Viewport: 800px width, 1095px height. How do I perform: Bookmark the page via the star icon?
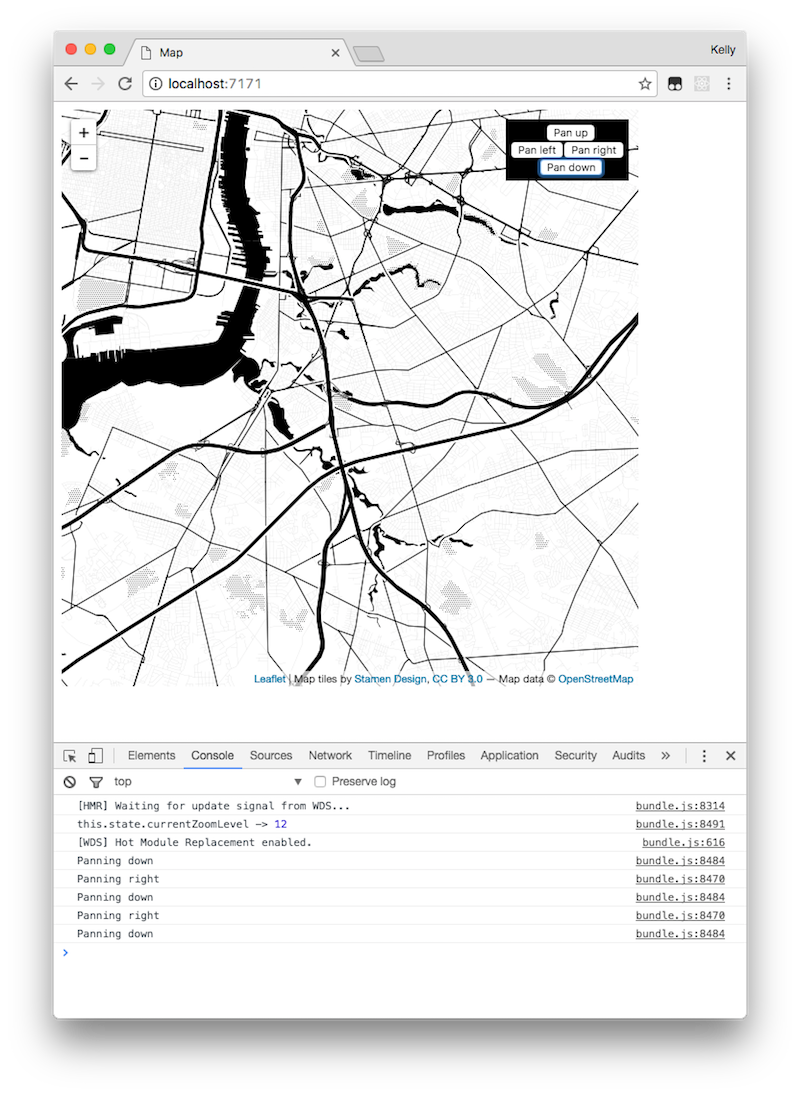click(645, 83)
